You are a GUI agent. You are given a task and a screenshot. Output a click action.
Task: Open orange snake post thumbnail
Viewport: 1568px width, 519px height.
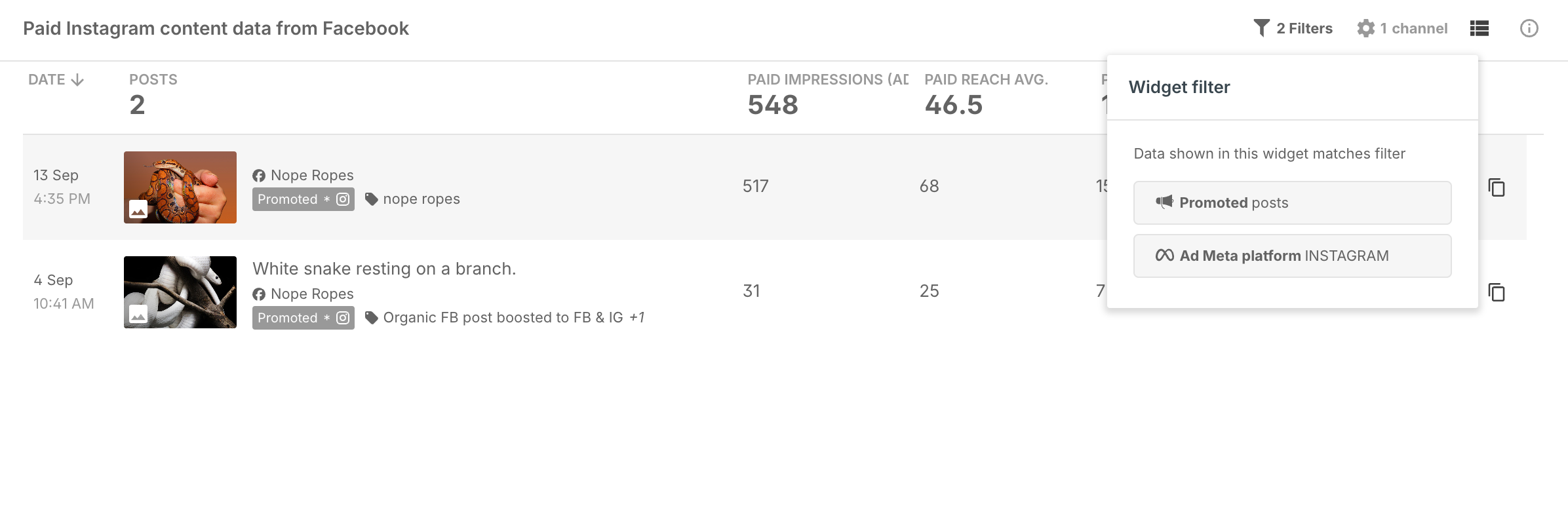(x=180, y=187)
